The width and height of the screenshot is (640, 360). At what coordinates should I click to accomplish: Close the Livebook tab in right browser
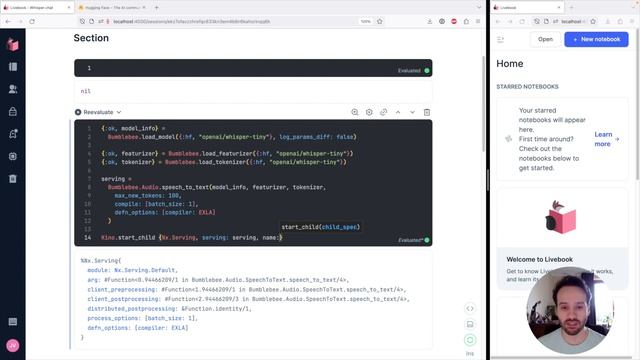pyautogui.click(x=559, y=7)
